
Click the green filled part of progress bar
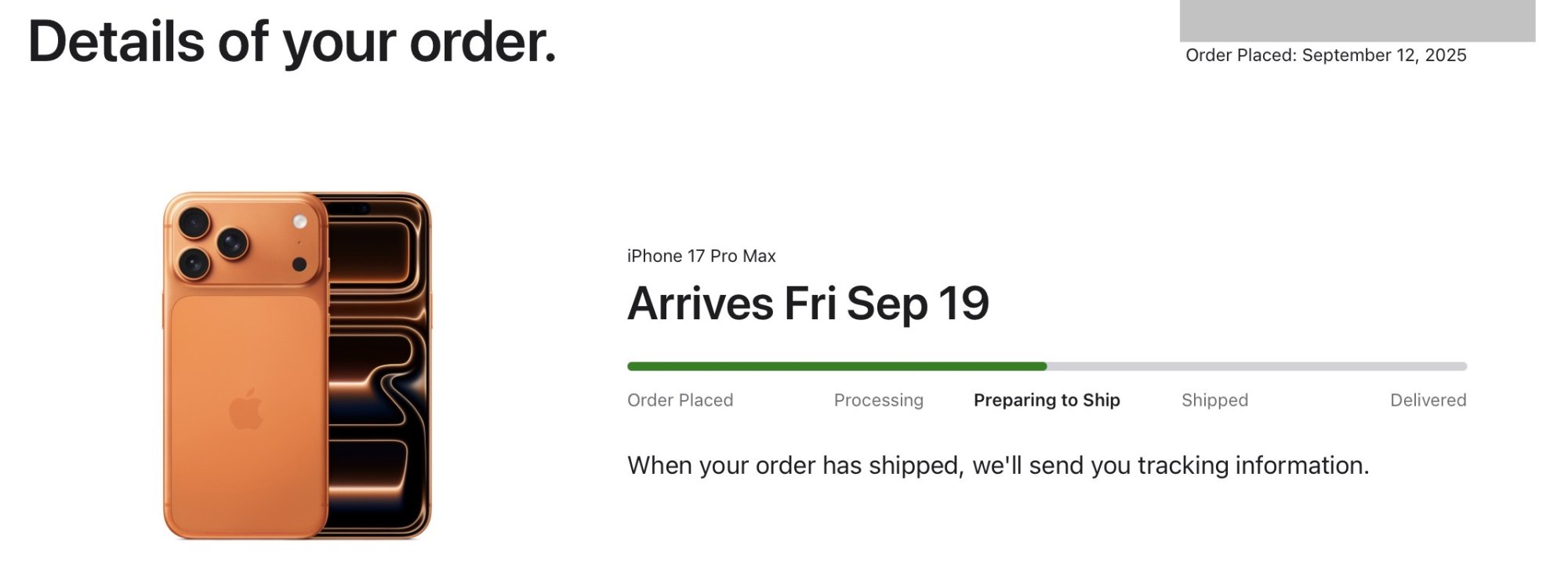pos(837,366)
